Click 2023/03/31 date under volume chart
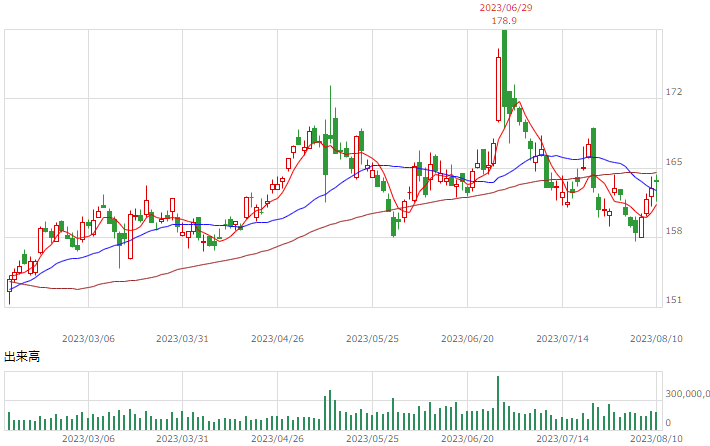Image resolution: width=710 pixels, height=446 pixels. tap(182, 439)
